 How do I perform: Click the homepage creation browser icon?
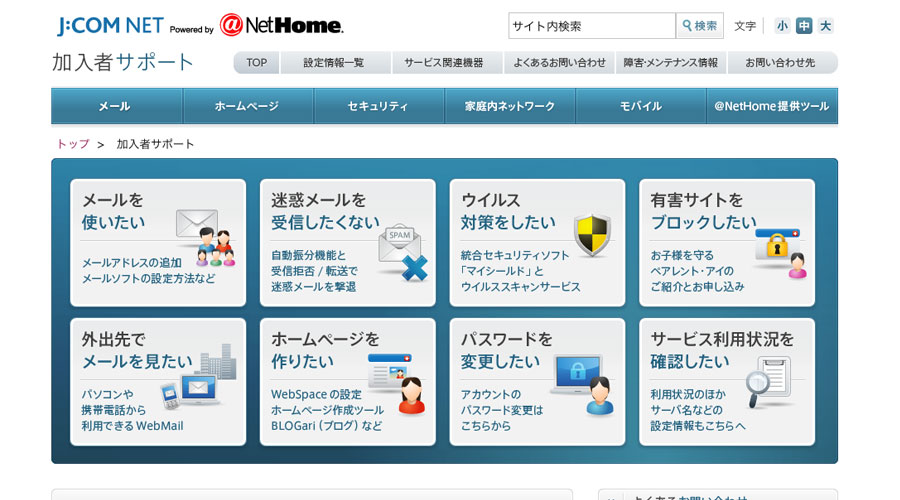(x=397, y=382)
